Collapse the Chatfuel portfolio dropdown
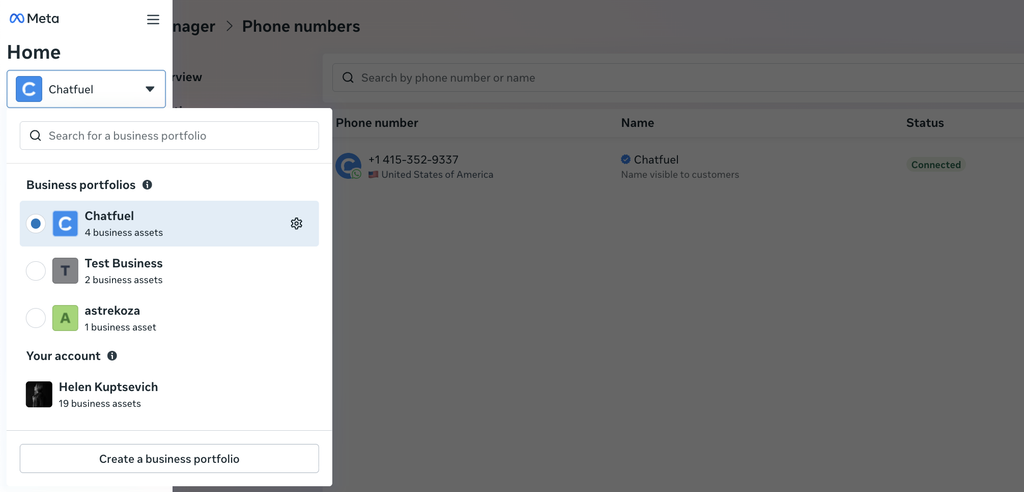Screen dimensions: 1024x492 pyautogui.click(x=86, y=89)
